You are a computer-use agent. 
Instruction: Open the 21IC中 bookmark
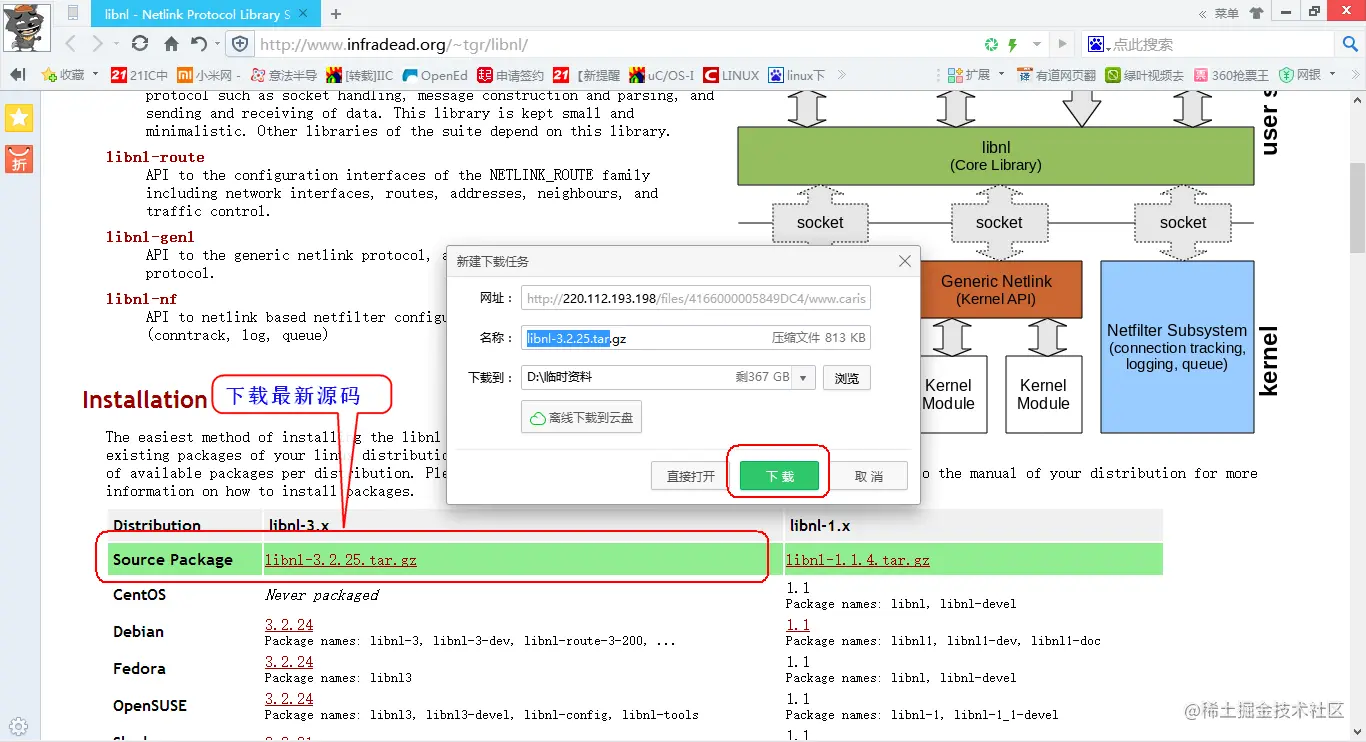point(139,75)
